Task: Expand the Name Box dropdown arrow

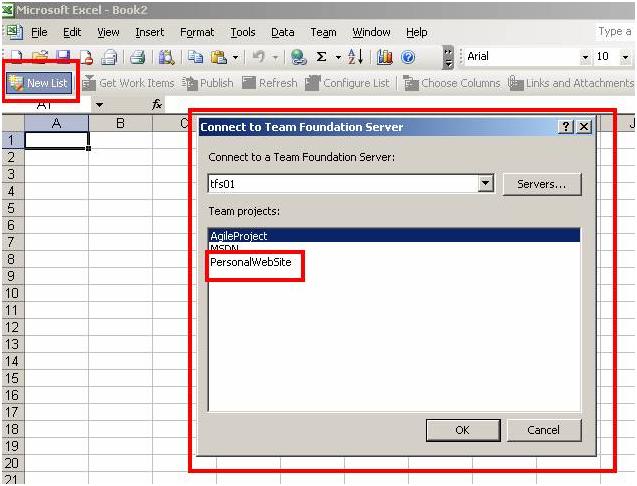Action: pyautogui.click(x=99, y=105)
